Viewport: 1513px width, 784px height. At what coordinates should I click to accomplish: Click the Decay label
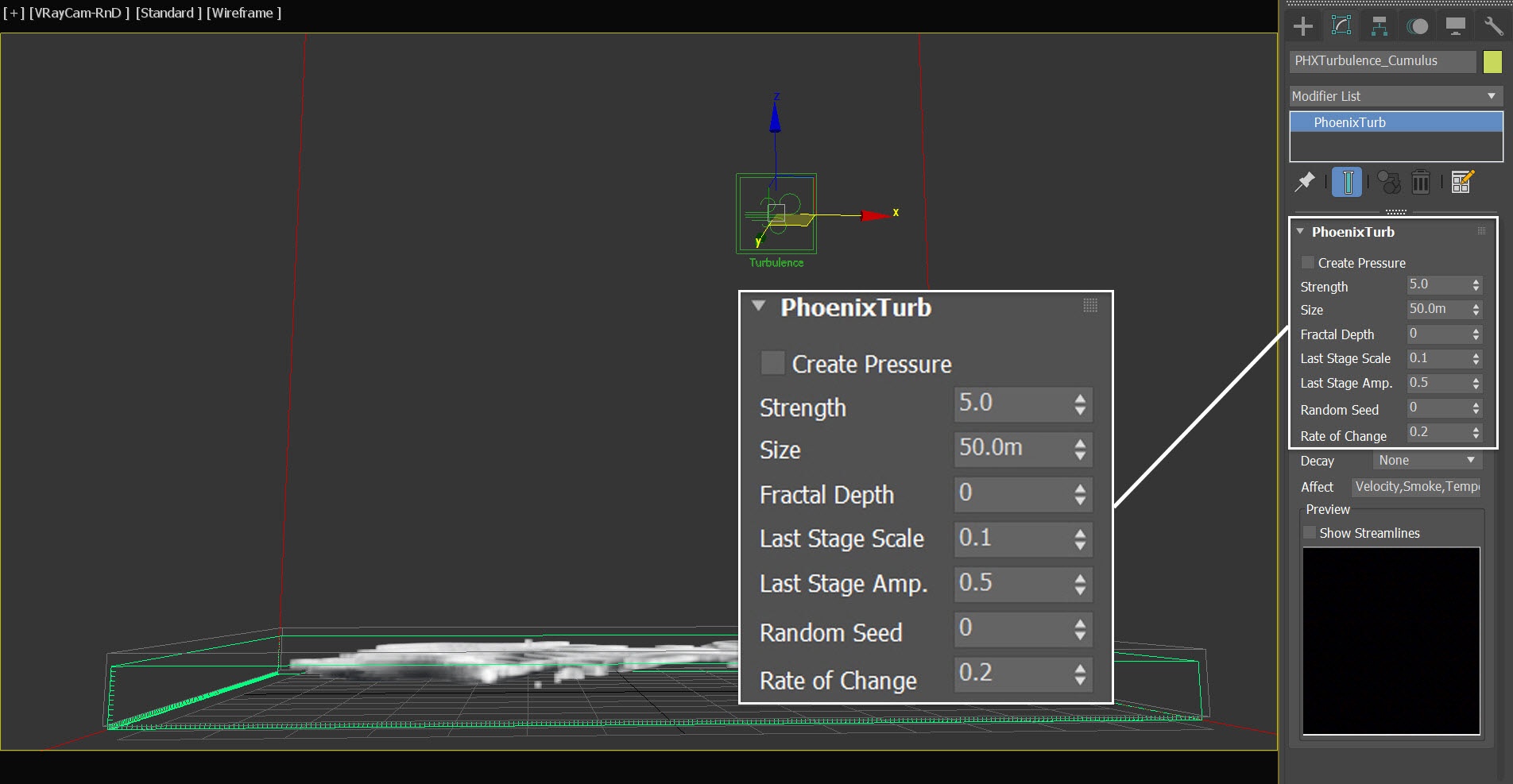click(x=1317, y=461)
